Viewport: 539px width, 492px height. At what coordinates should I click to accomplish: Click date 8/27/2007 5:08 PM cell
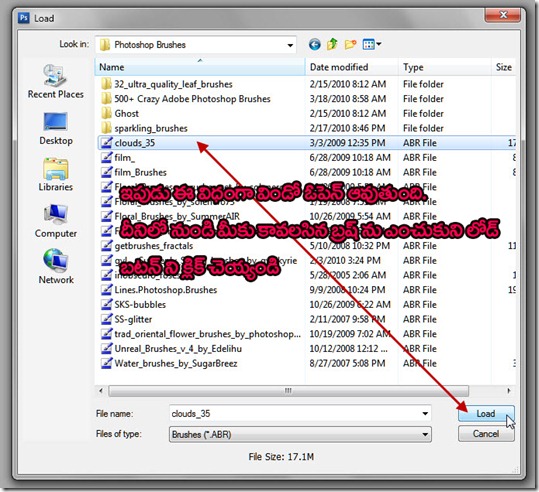347,364
